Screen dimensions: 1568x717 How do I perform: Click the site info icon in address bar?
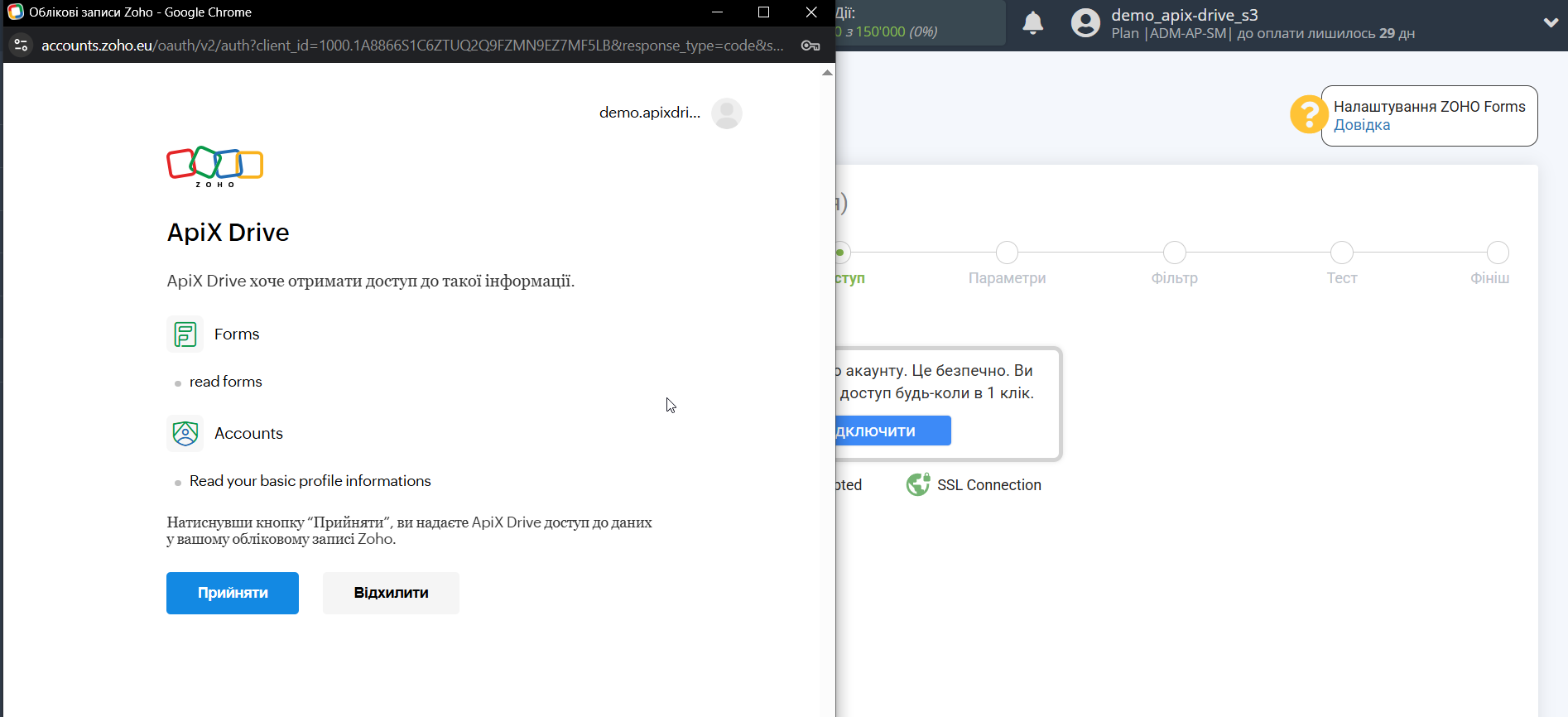(x=22, y=46)
